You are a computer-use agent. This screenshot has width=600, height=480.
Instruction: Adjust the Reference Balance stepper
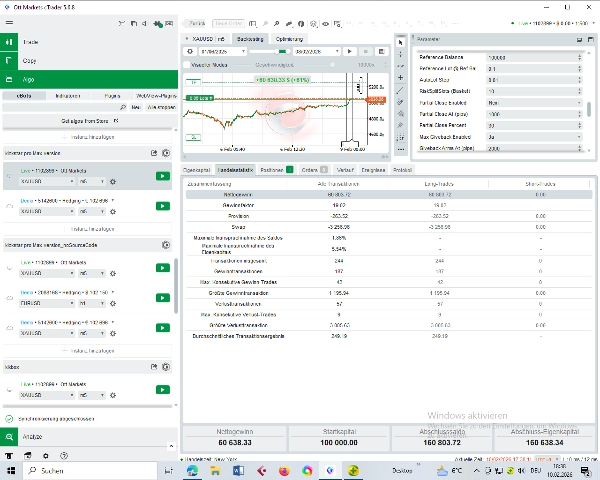point(579,57)
